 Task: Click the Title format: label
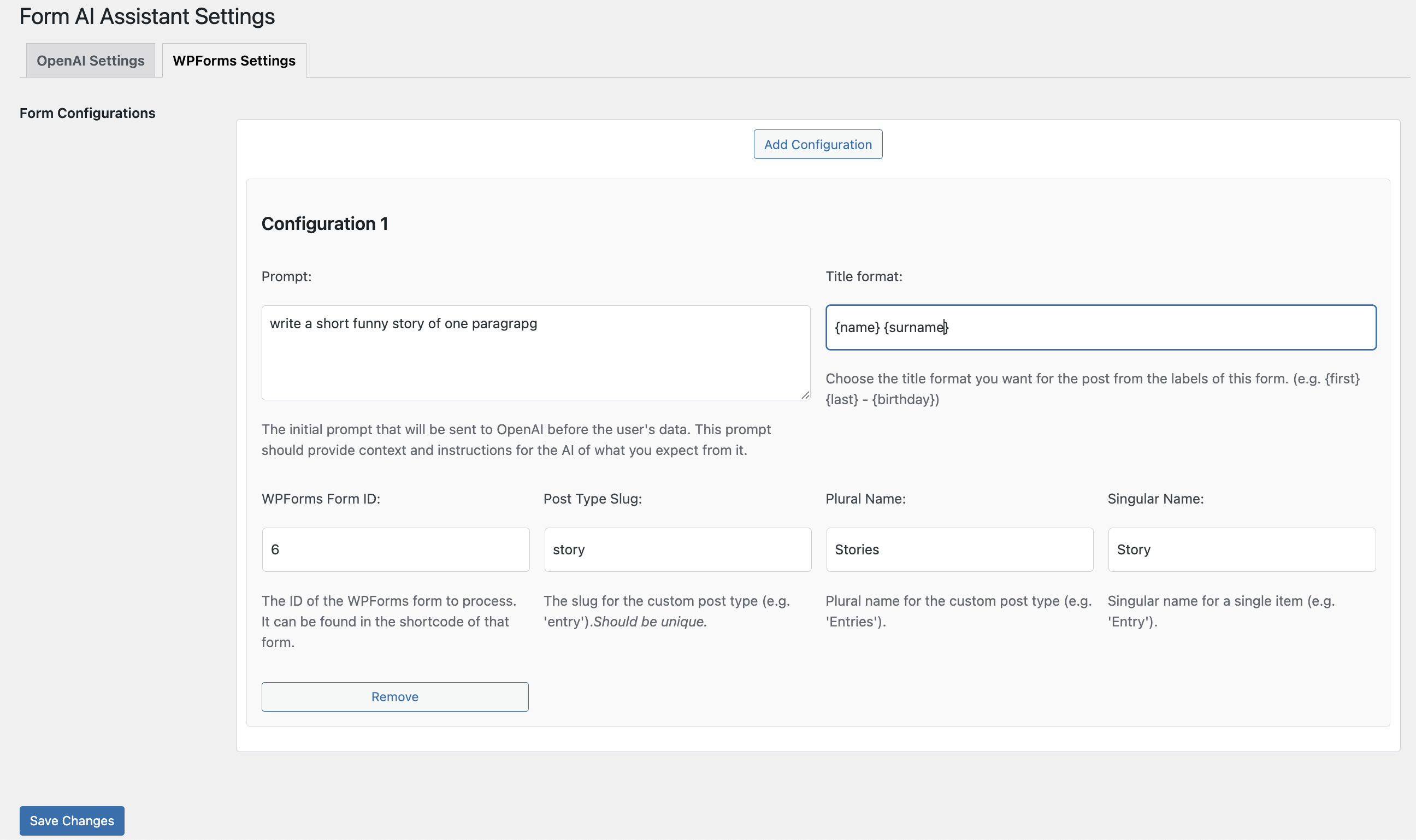click(x=863, y=276)
